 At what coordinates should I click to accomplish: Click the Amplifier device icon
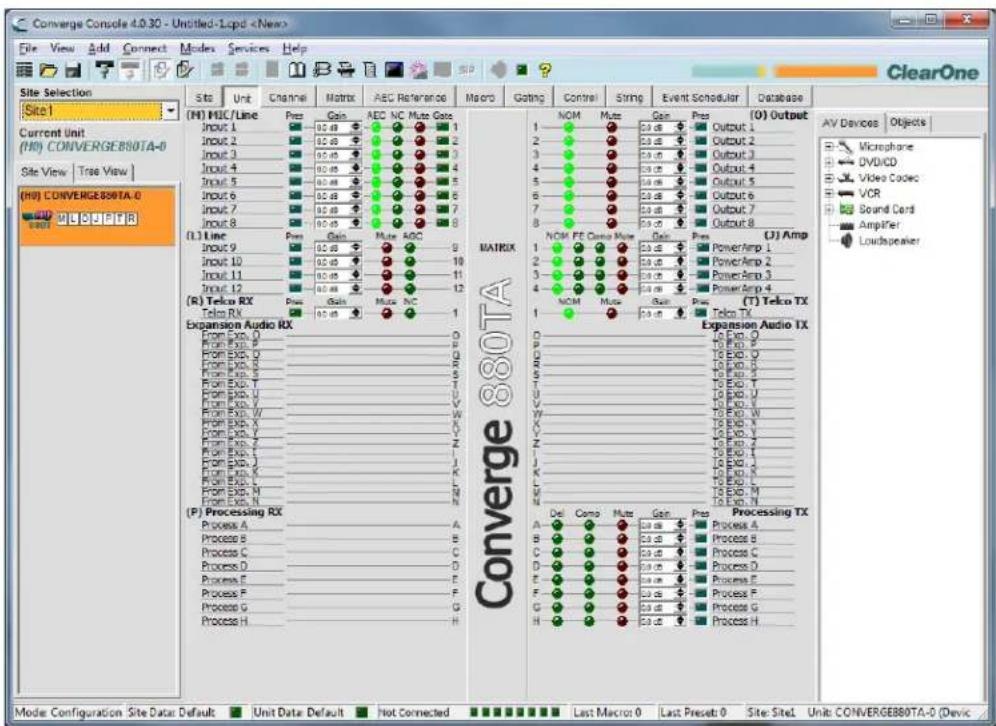[x=846, y=225]
